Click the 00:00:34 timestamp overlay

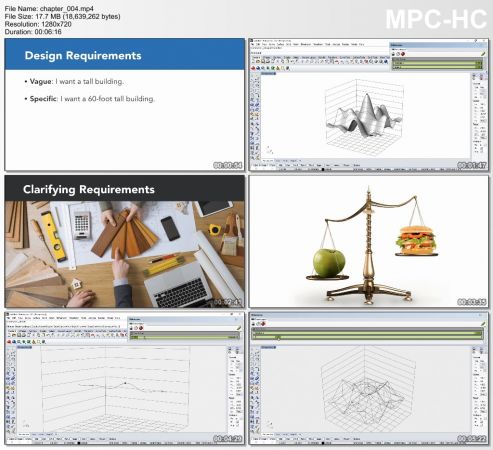click(x=228, y=165)
